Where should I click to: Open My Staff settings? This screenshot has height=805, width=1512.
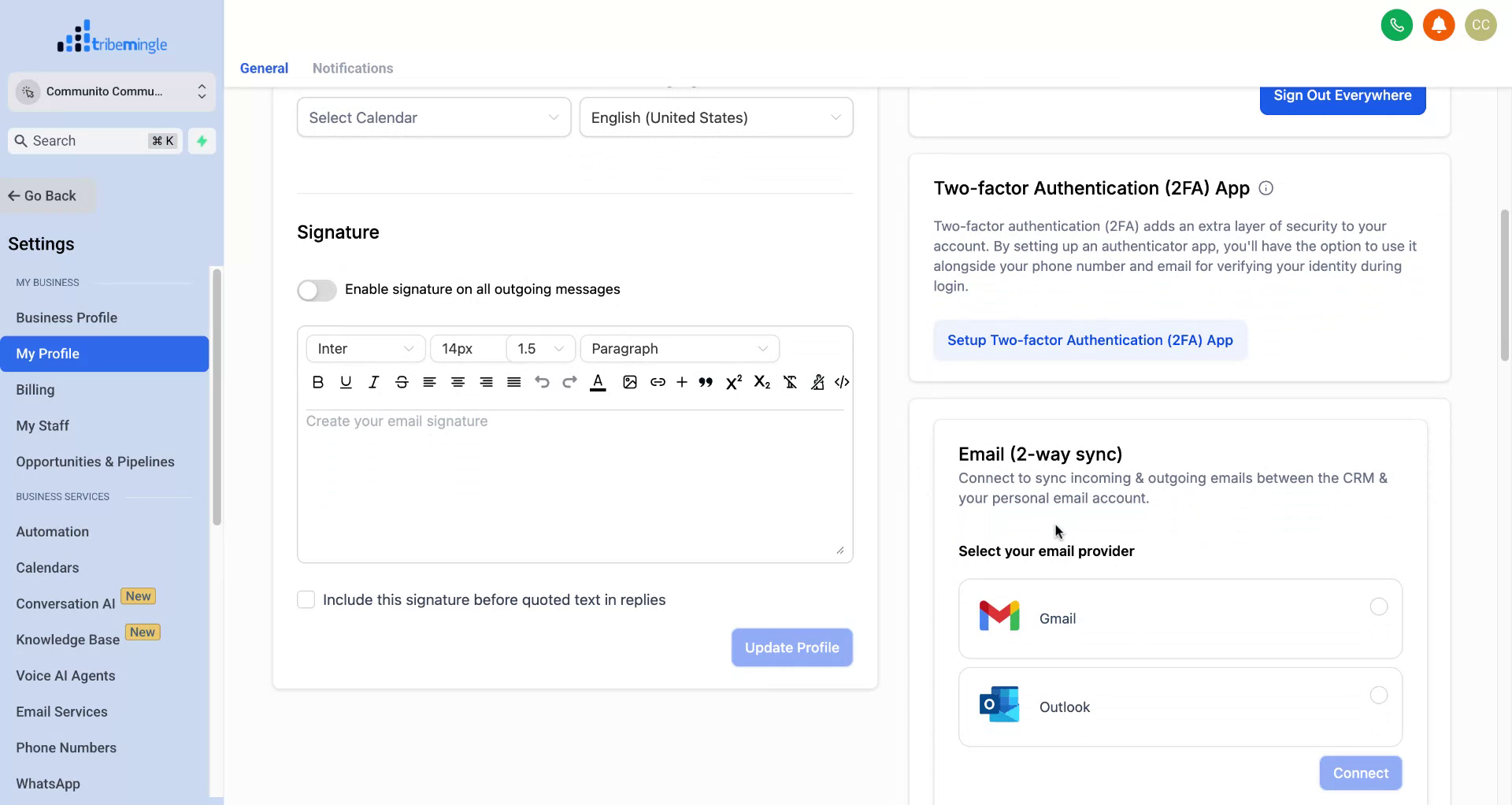coord(43,425)
